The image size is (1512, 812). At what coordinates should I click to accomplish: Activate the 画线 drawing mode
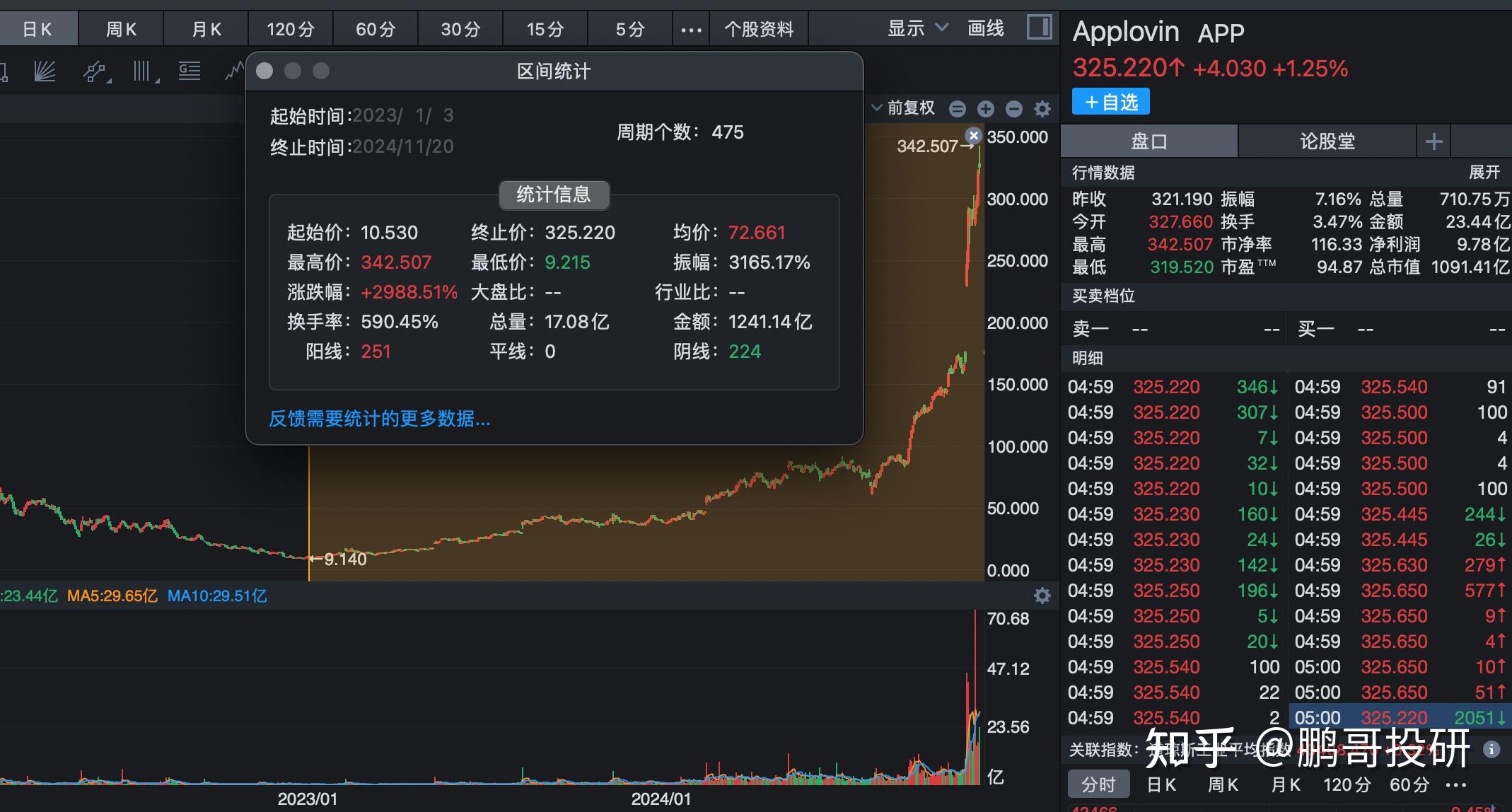click(986, 28)
